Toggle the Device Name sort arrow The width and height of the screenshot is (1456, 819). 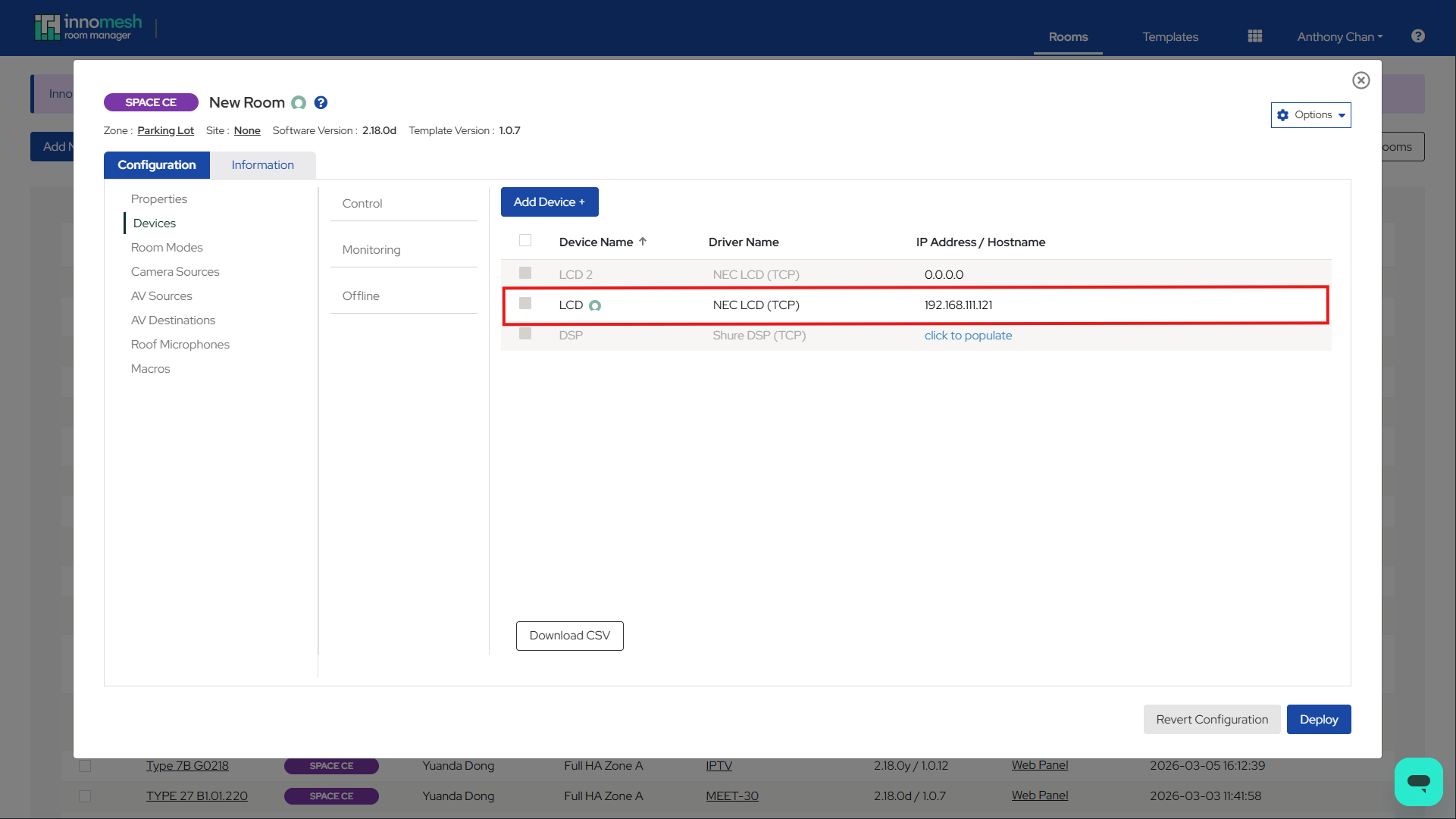click(x=643, y=241)
